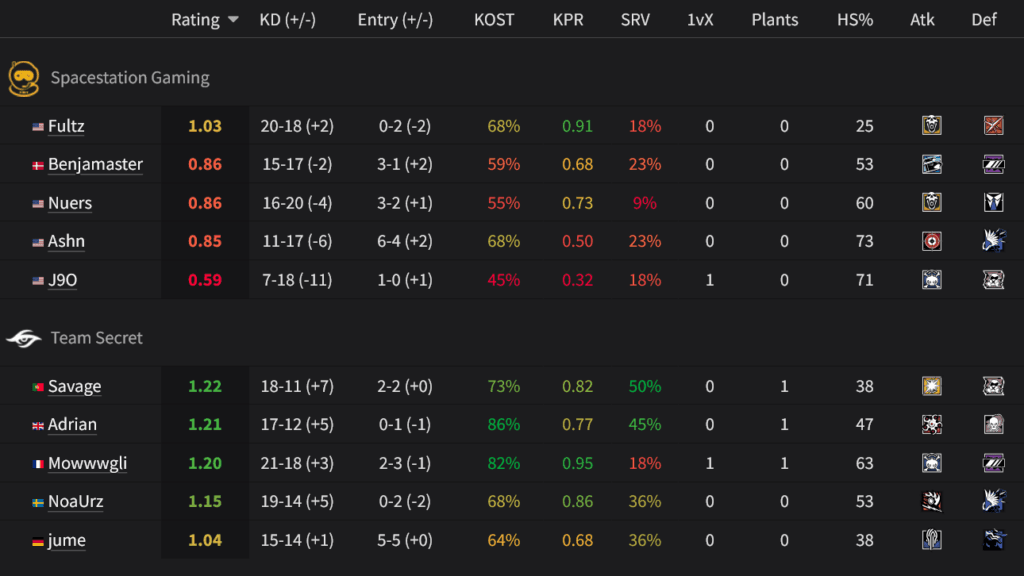
Task: Click the Spacestation Gaming team logo
Action: pos(24,77)
